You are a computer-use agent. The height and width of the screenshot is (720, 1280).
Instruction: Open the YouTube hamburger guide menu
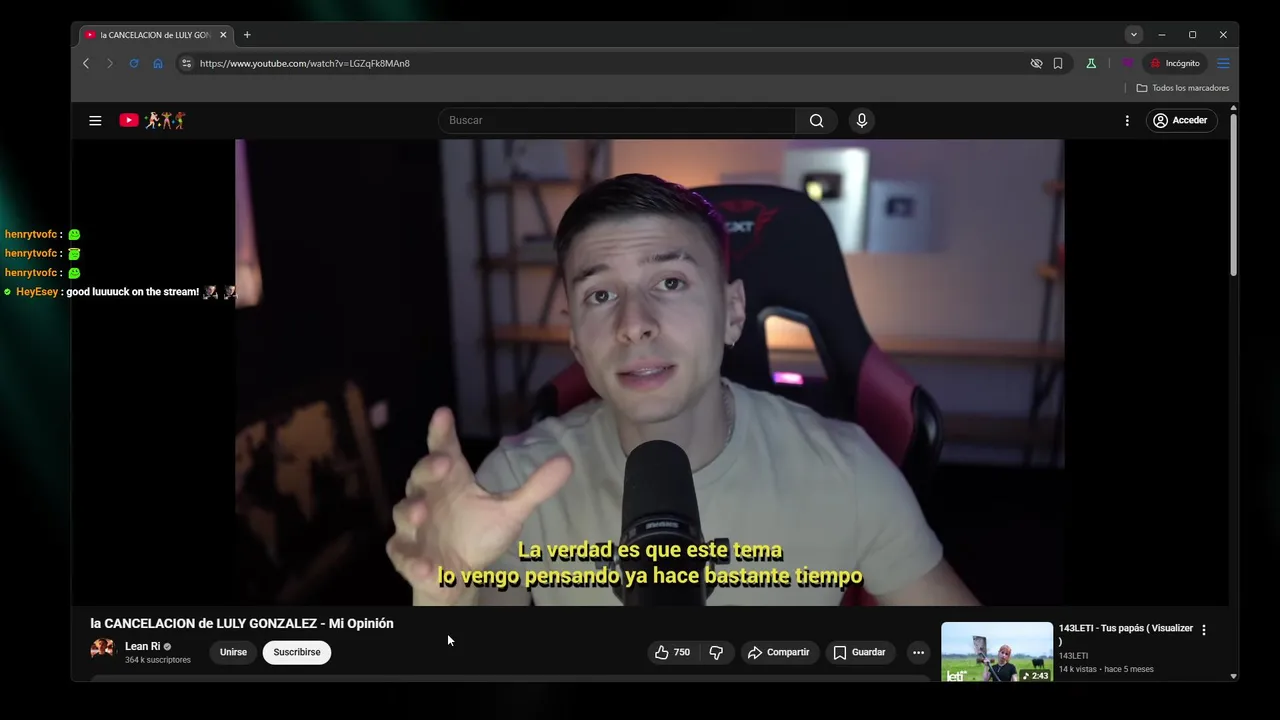pos(95,120)
